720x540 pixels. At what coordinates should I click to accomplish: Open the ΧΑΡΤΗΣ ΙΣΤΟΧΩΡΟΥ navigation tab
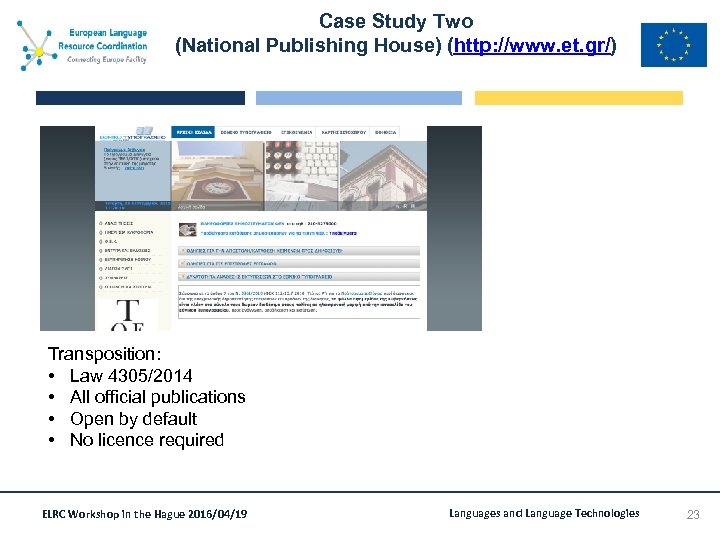pos(343,132)
